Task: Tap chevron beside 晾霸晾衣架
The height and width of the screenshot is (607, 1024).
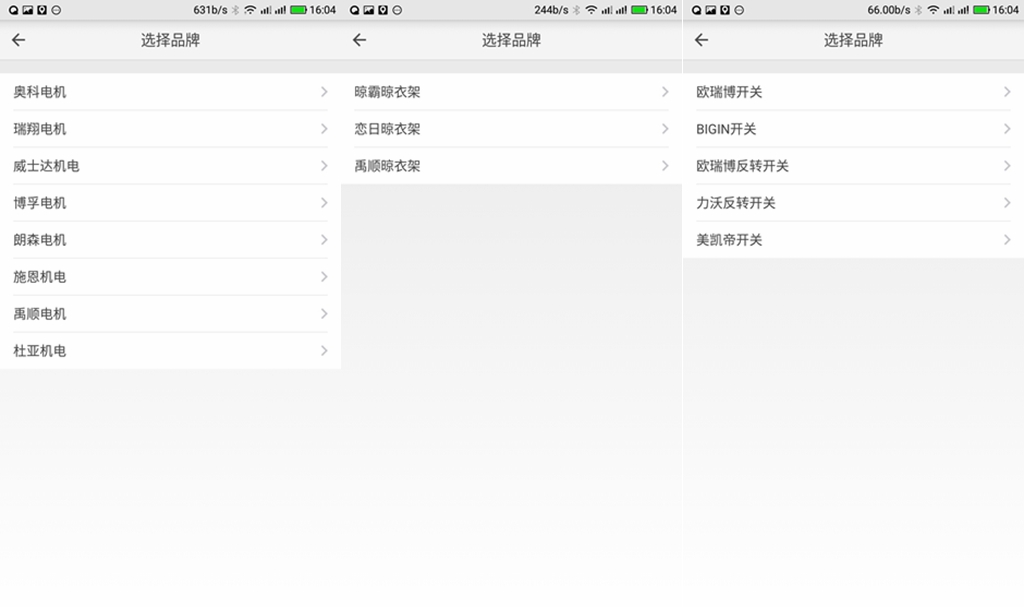Action: tap(665, 91)
